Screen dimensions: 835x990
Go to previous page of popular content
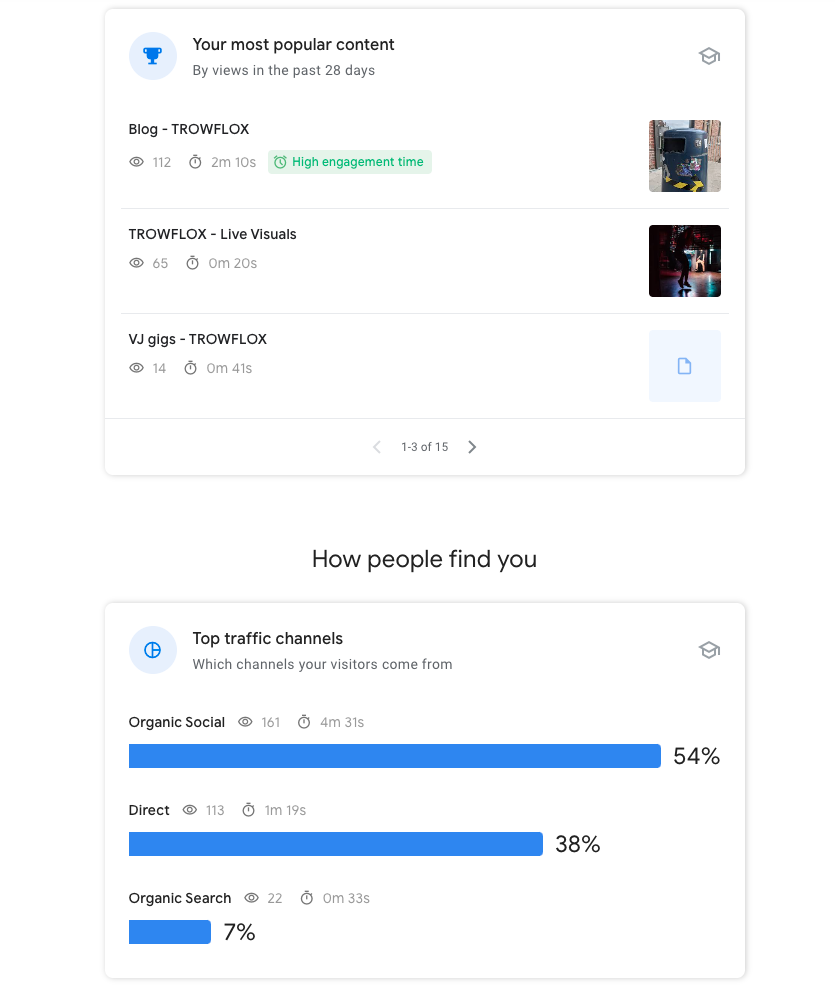coord(377,447)
